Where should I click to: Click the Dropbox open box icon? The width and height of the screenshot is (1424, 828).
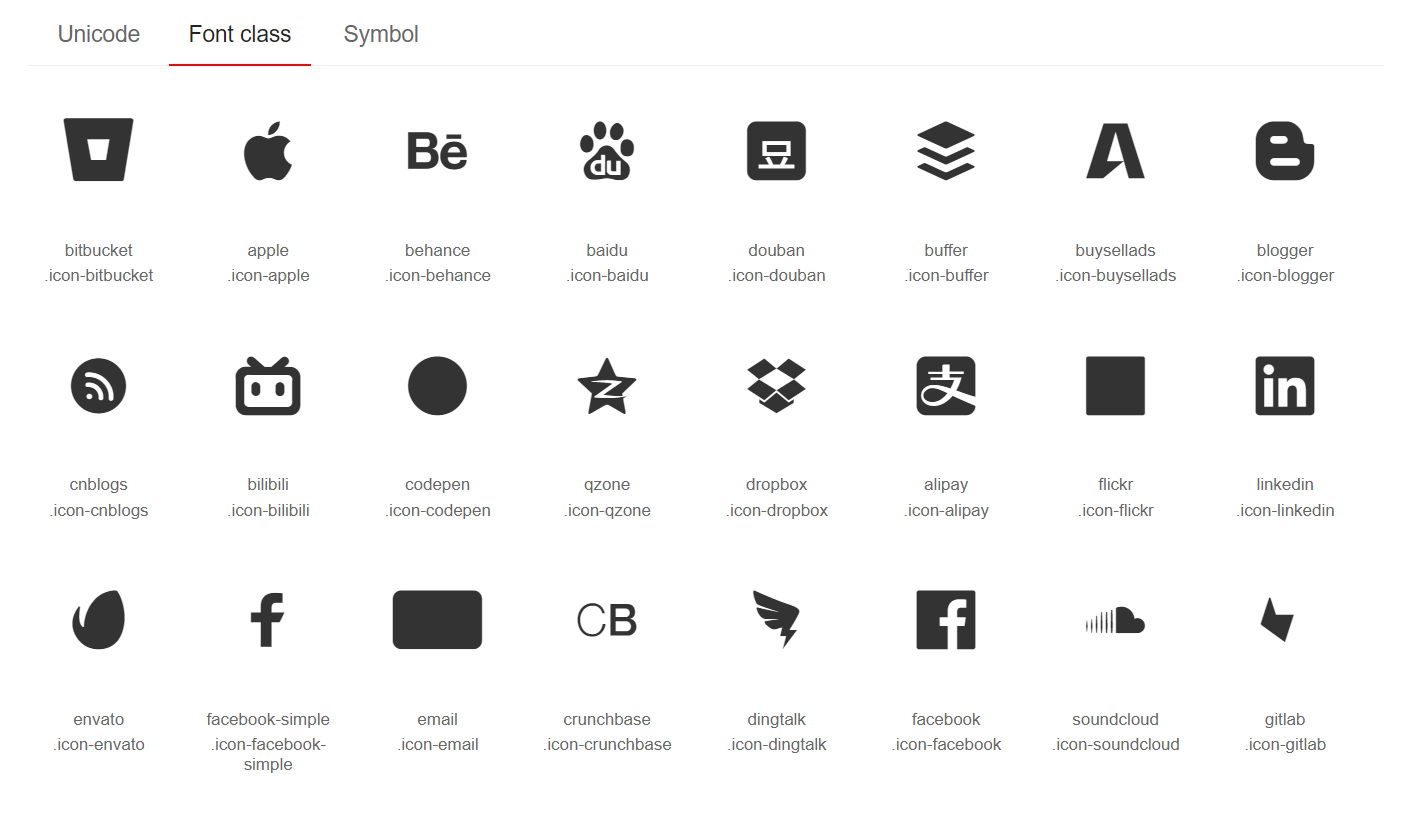click(x=776, y=386)
